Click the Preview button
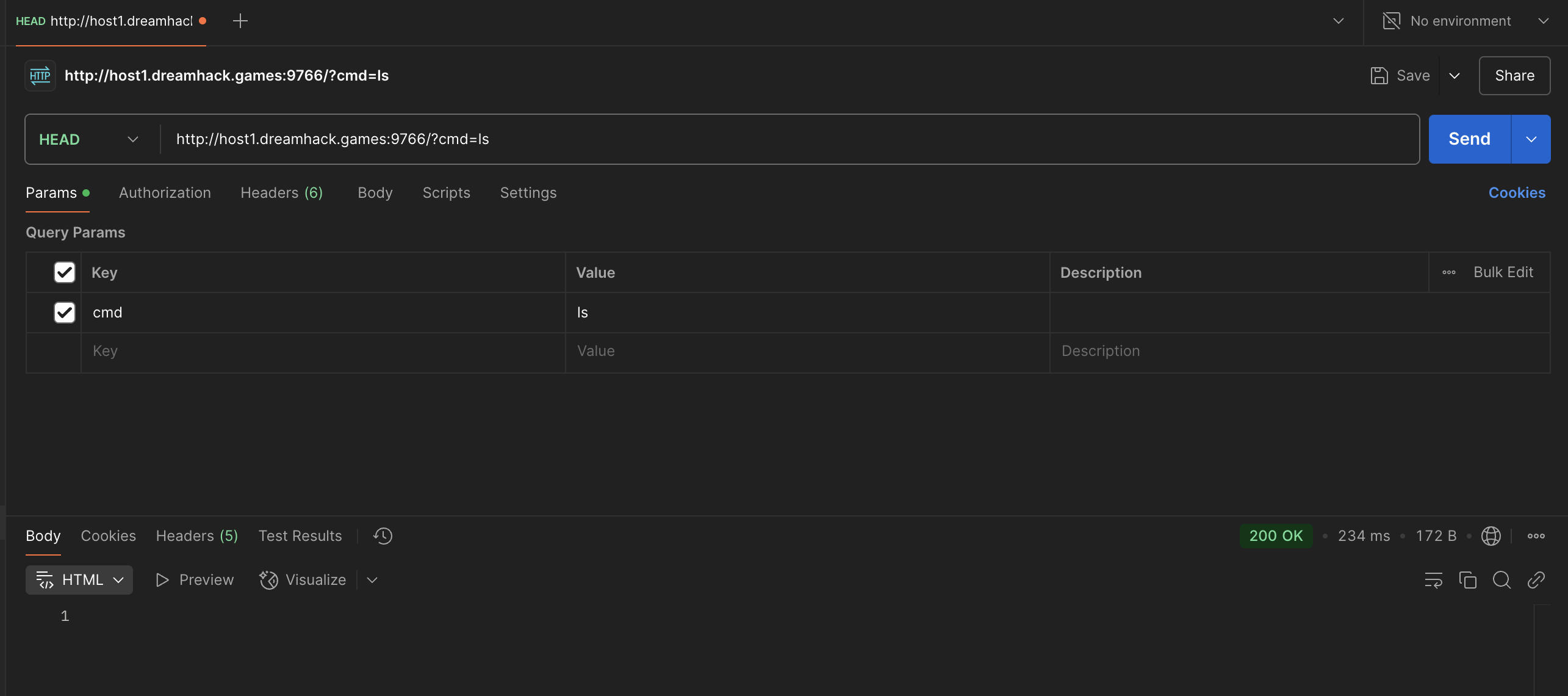 tap(195, 579)
